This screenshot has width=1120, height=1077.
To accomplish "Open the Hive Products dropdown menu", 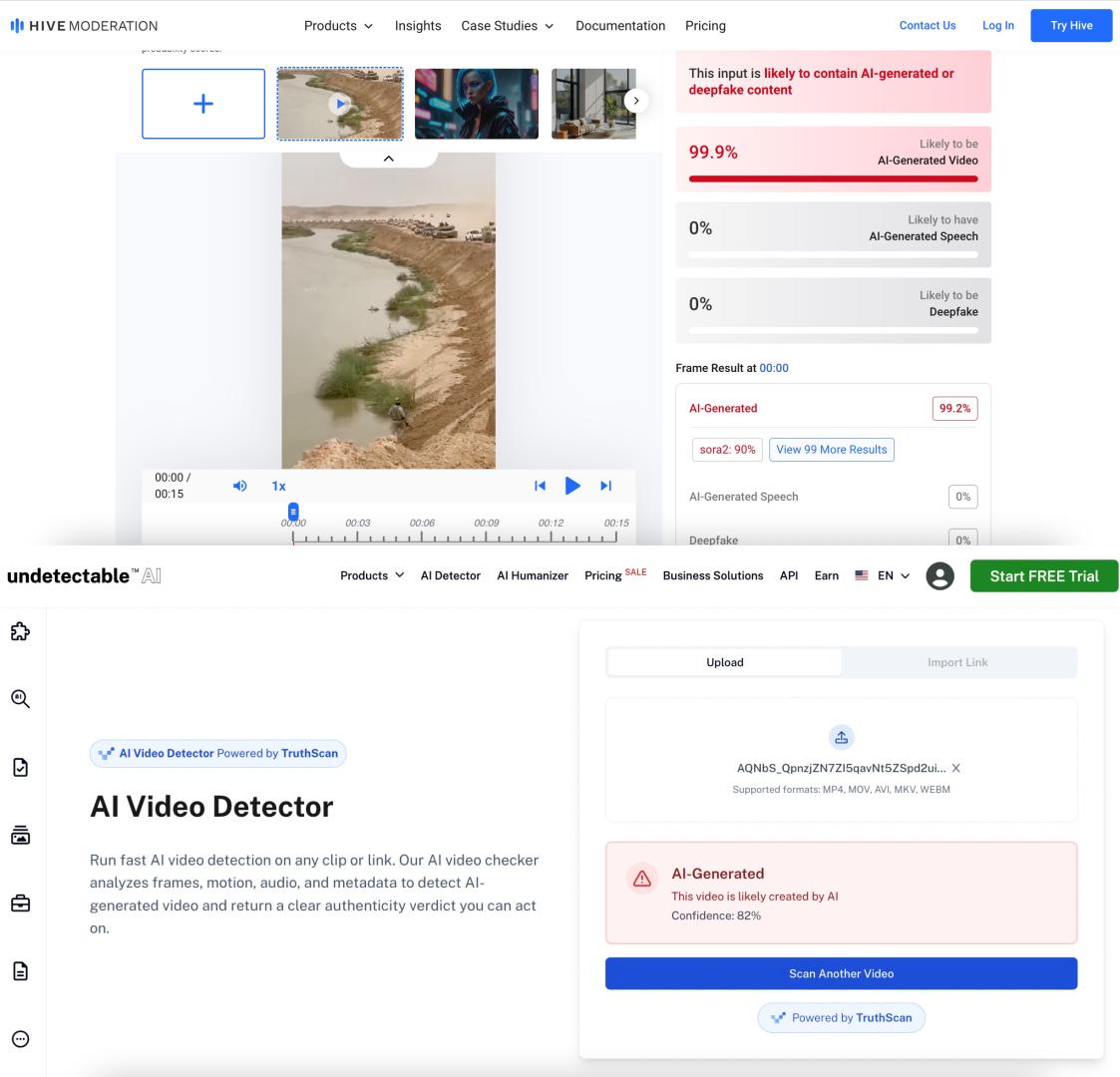I will (x=338, y=26).
